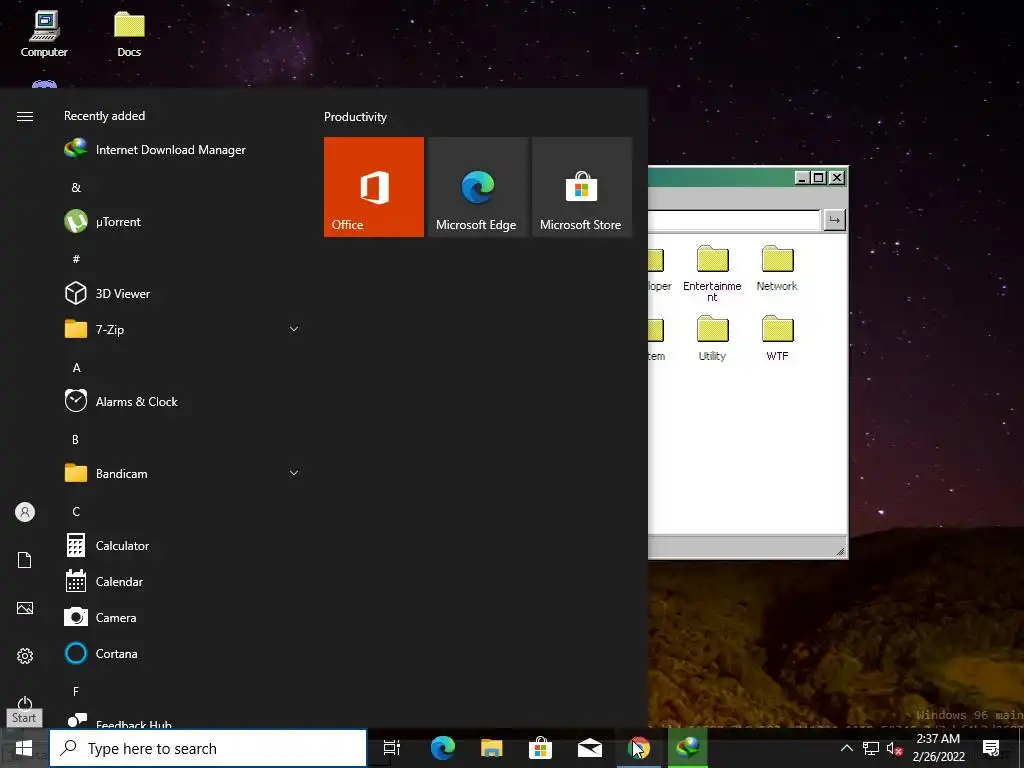The width and height of the screenshot is (1024, 768).
Task: Open Pictures from the Start sidebar
Action: coord(25,608)
